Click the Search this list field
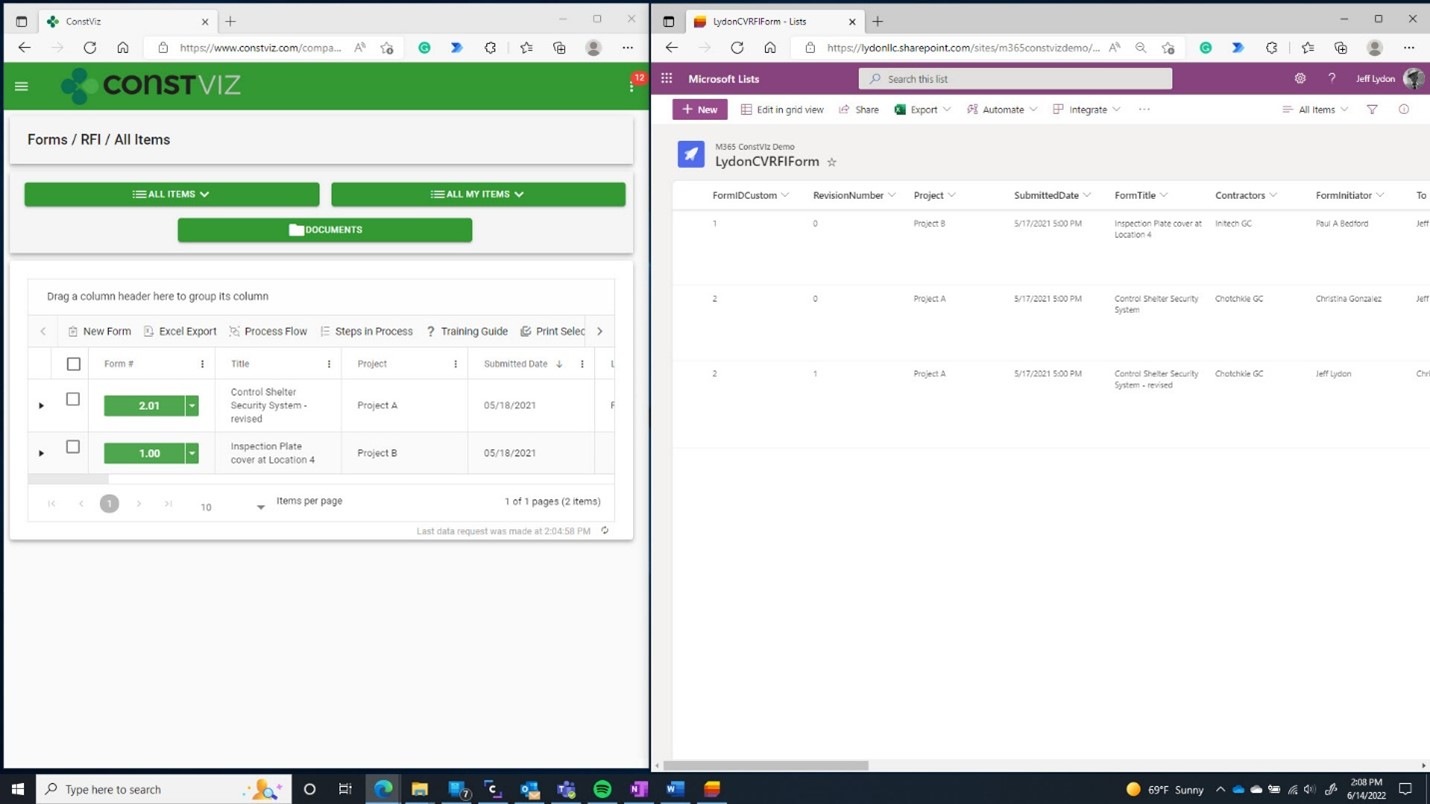This screenshot has width=1430, height=804. 1015,79
